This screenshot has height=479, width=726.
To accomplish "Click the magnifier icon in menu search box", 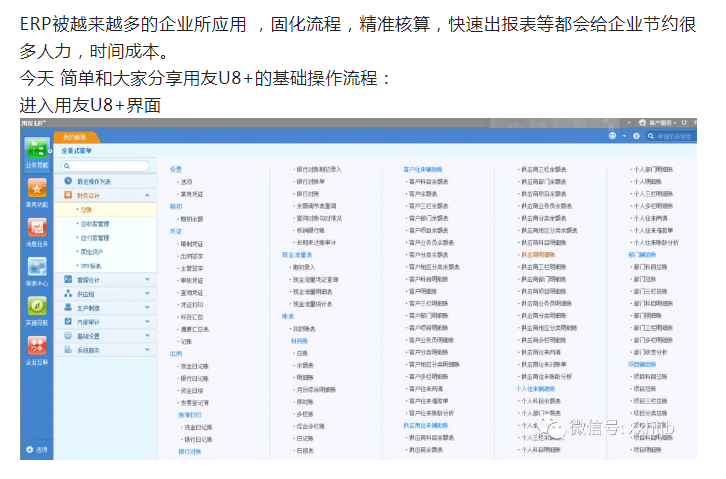I will point(67,166).
